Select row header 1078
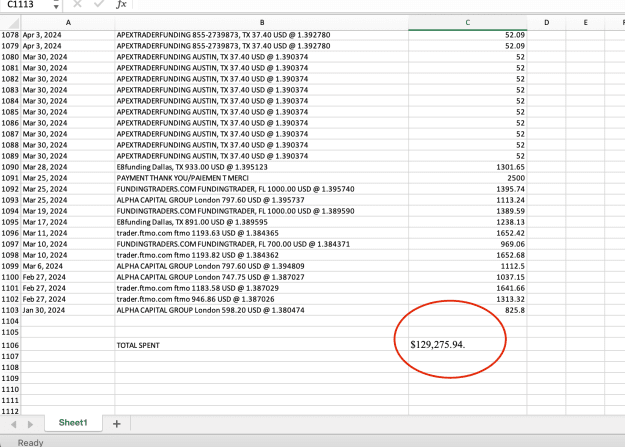625x447 pixels. (x=10, y=35)
